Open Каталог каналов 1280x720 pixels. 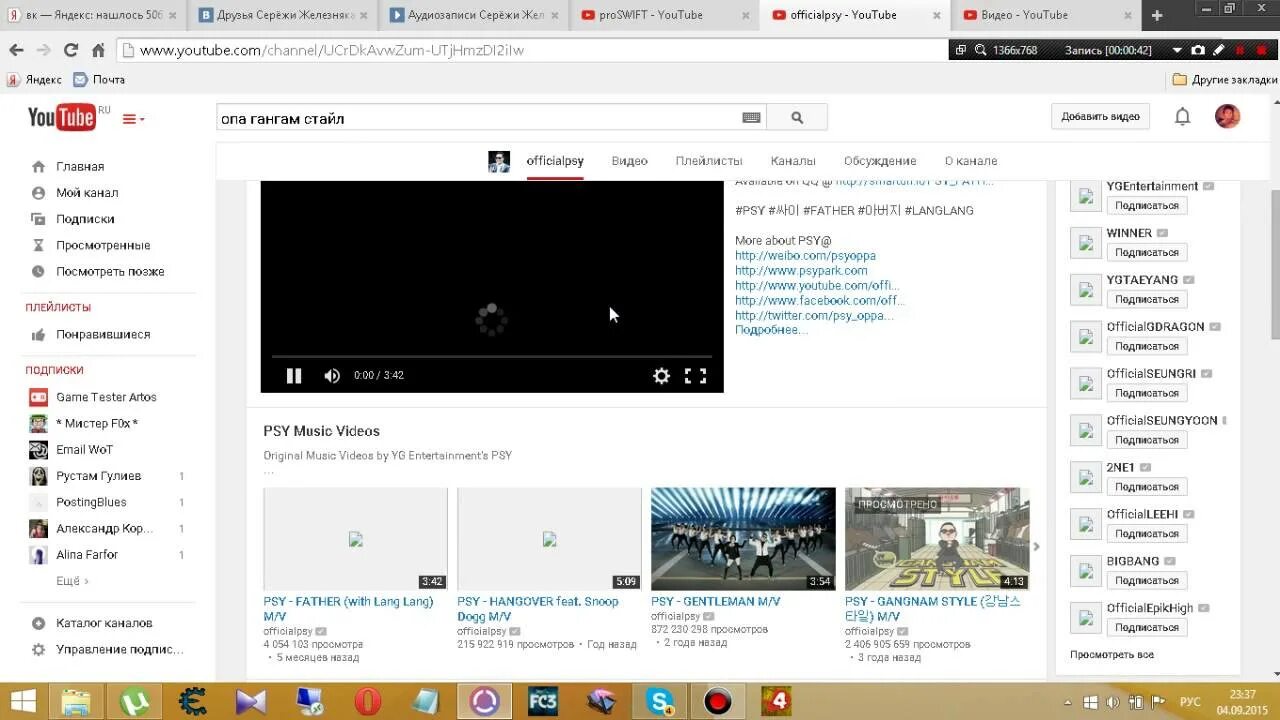click(104, 623)
